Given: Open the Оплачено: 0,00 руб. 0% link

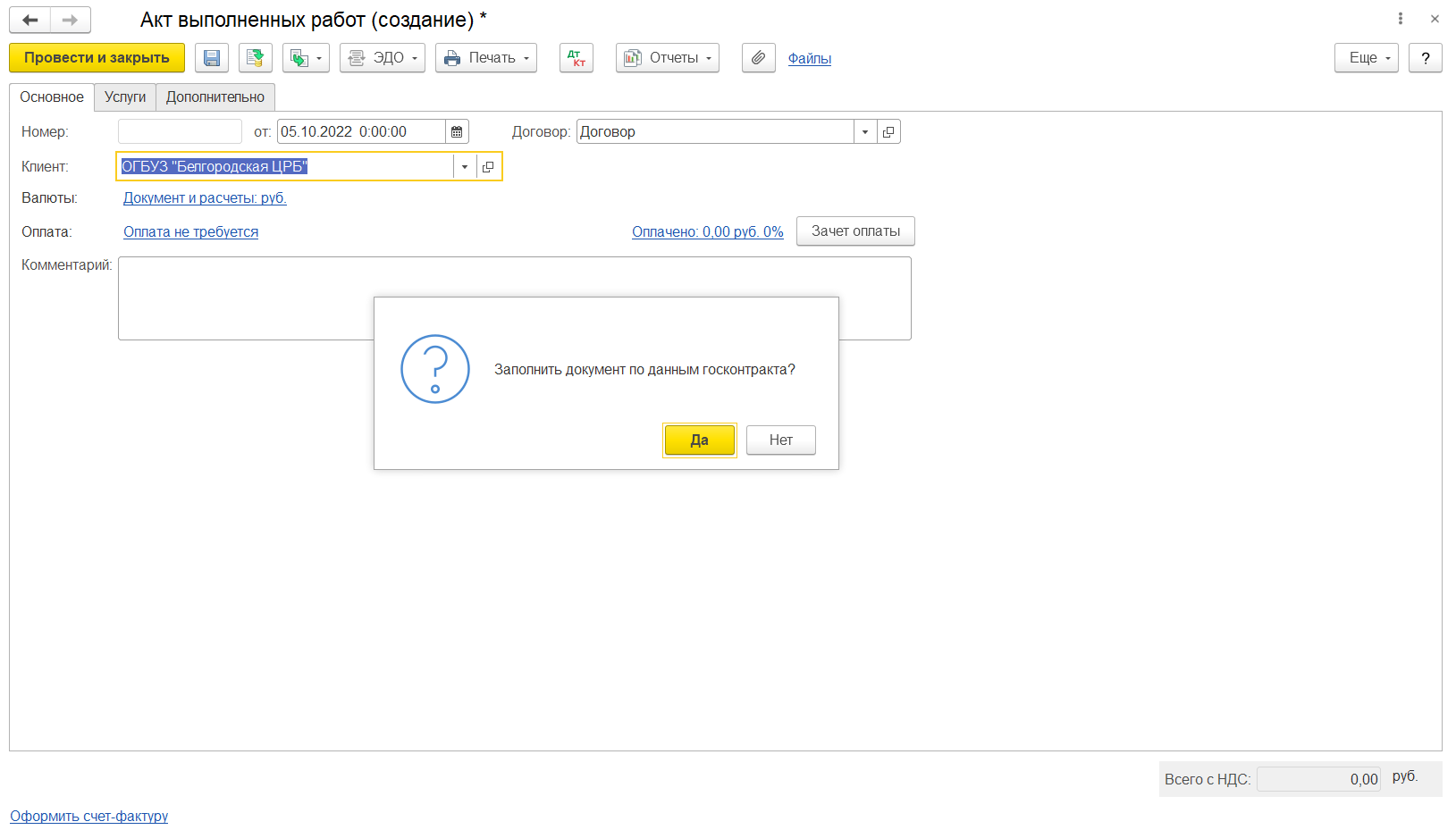Looking at the screenshot, I should click(708, 232).
